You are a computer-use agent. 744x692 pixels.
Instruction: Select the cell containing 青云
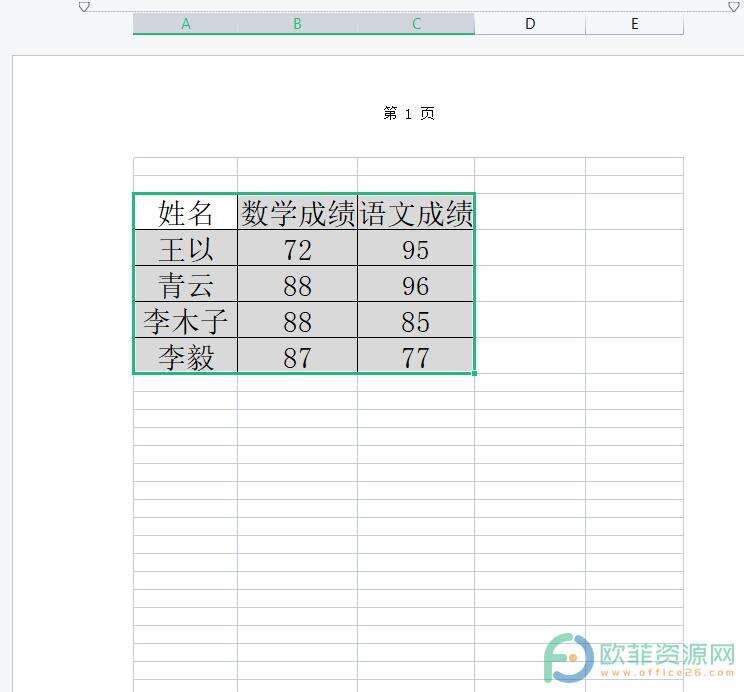coord(186,284)
